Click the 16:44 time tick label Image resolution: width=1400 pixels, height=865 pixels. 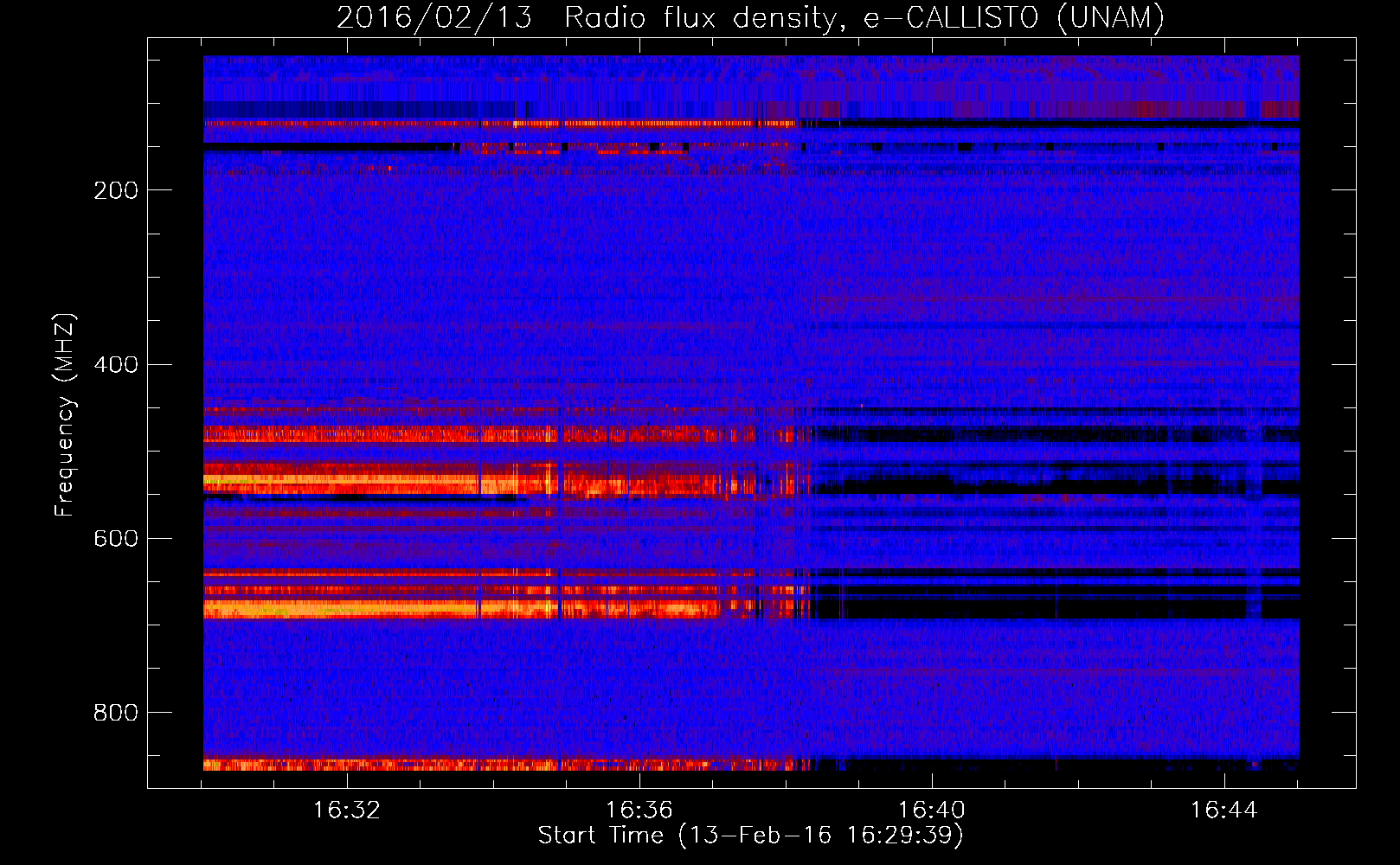1223,811
